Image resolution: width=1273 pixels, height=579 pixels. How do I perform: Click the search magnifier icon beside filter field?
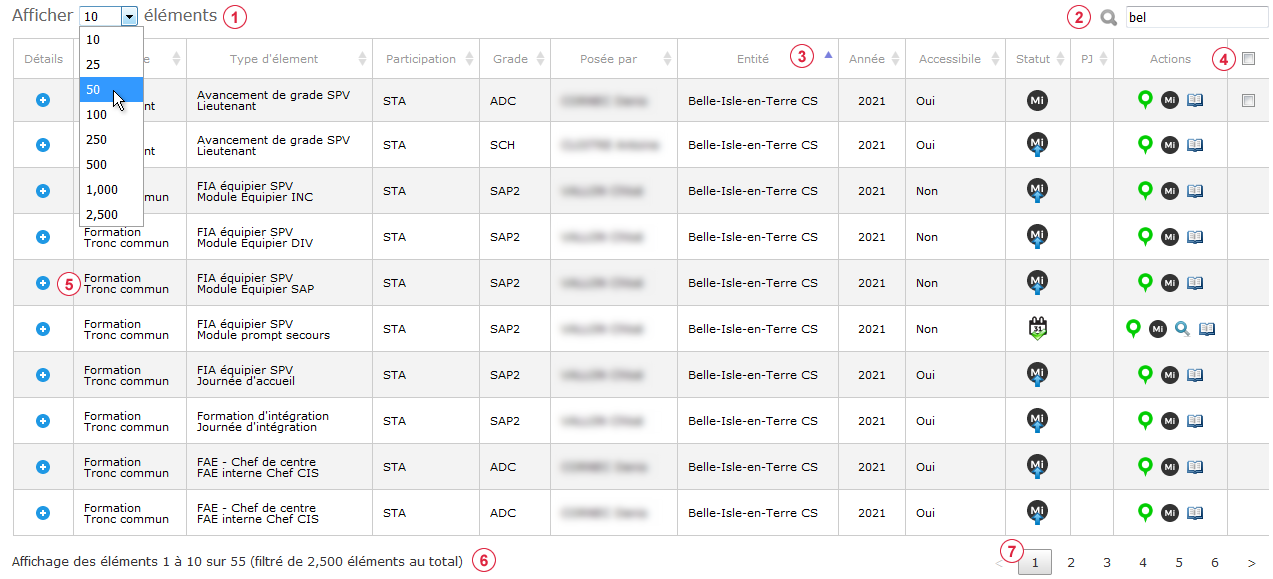point(1108,17)
